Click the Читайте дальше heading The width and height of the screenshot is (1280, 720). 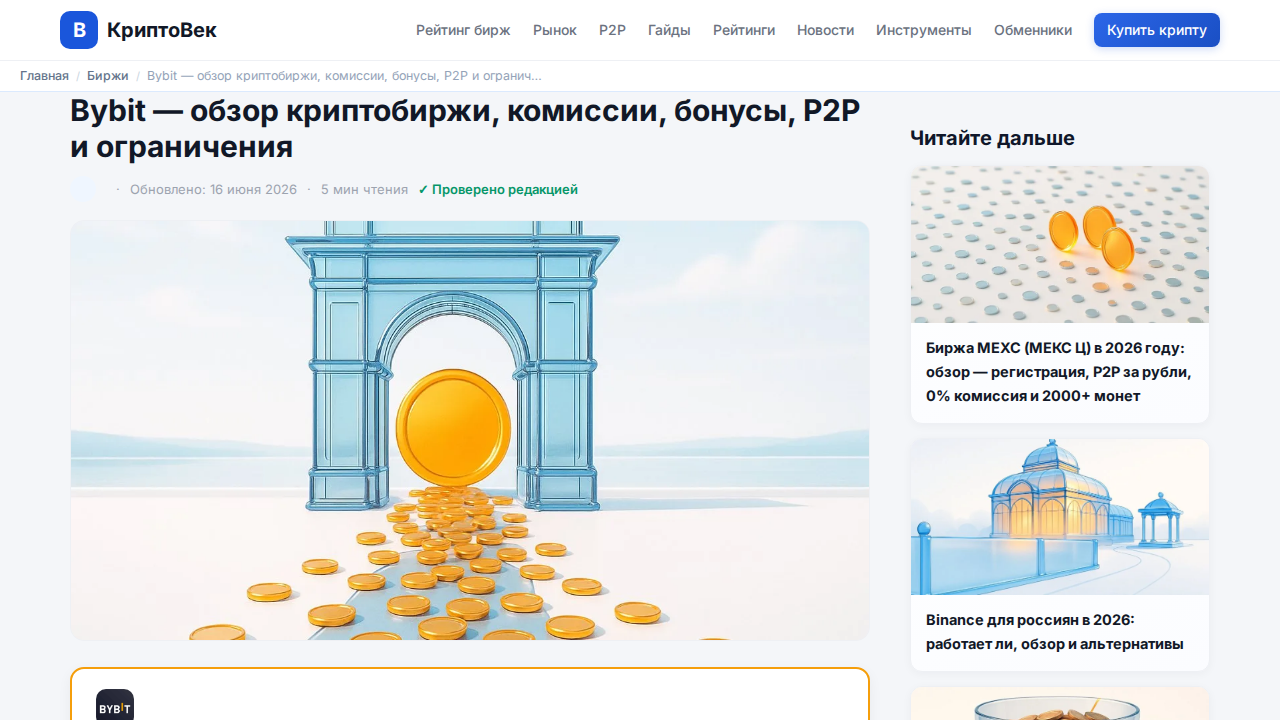click(993, 138)
